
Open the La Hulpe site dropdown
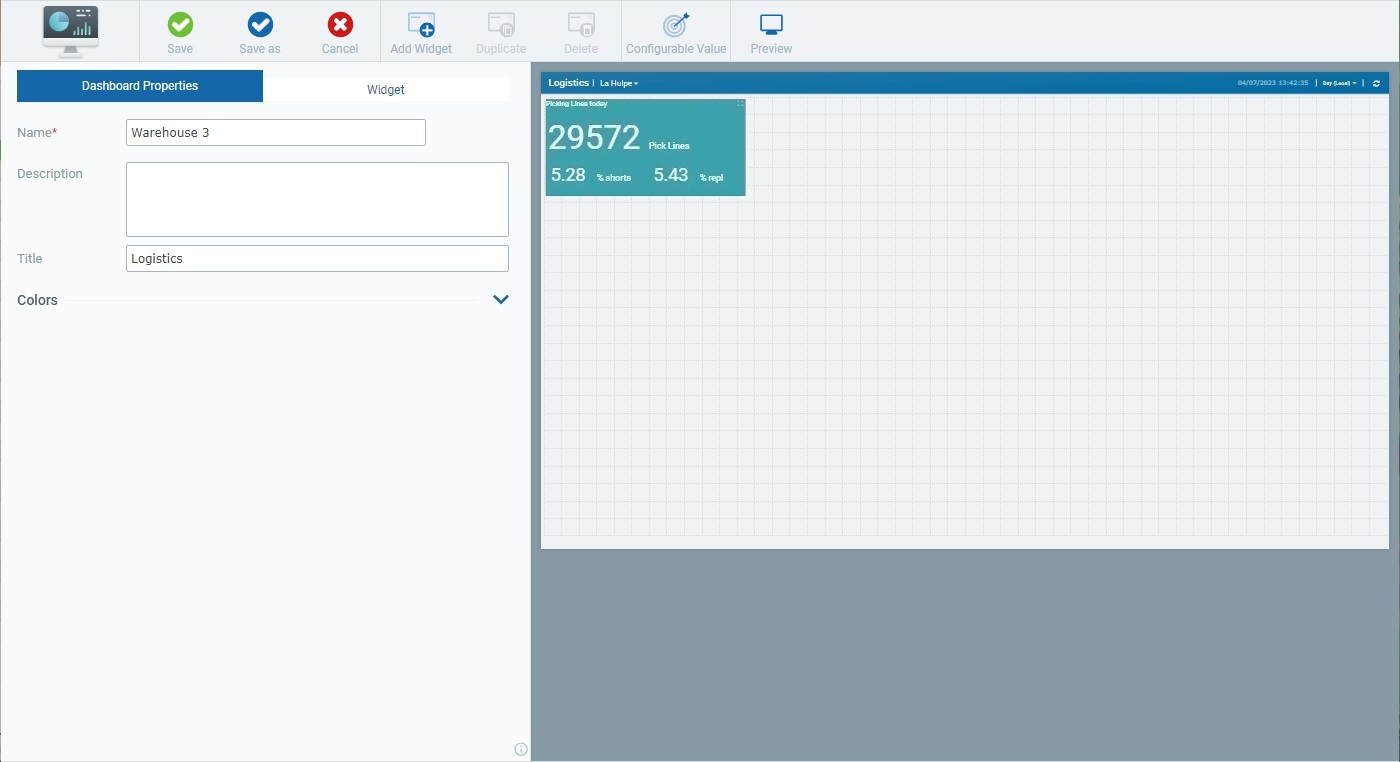coord(619,83)
